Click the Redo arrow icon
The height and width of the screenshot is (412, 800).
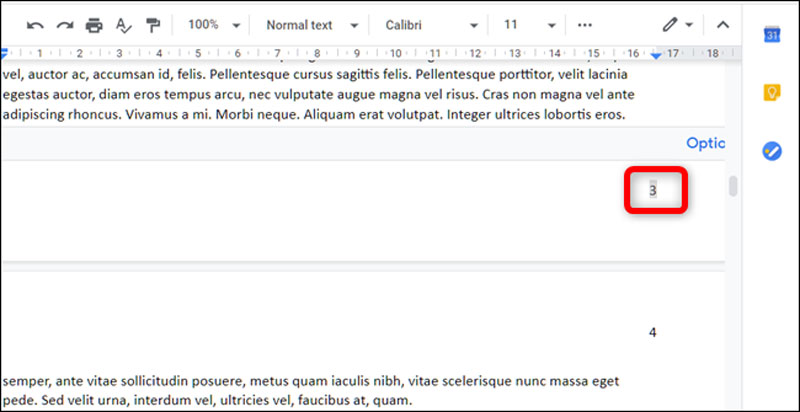point(65,25)
